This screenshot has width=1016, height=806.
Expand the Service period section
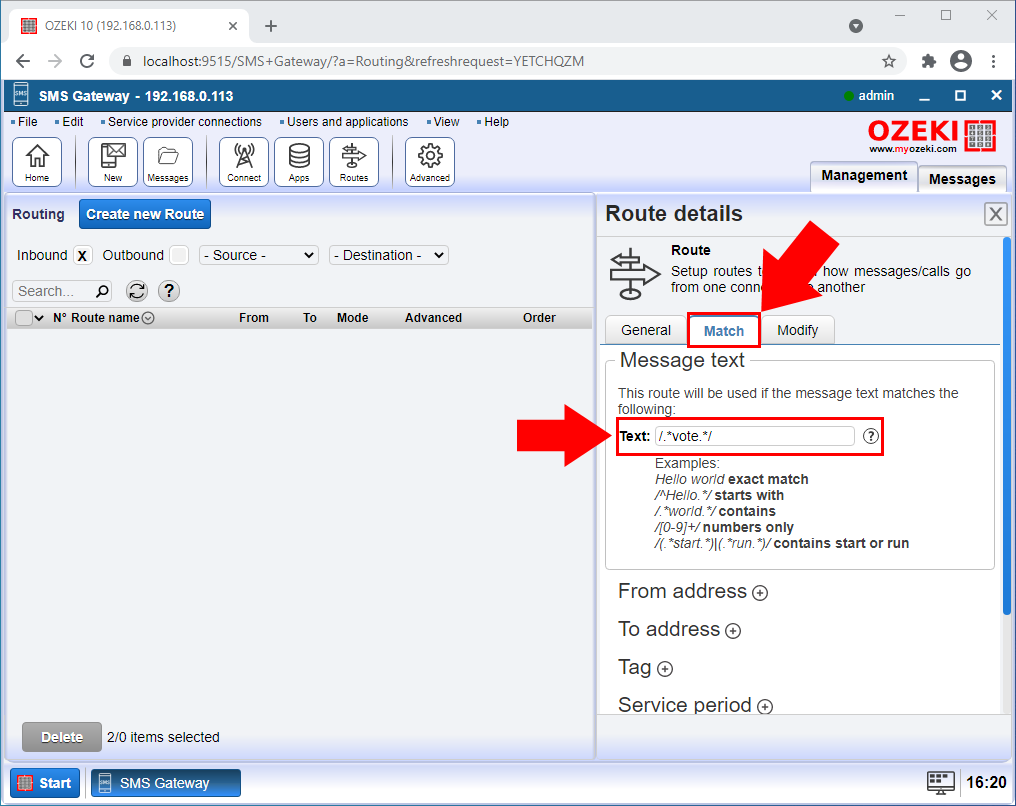coord(765,707)
